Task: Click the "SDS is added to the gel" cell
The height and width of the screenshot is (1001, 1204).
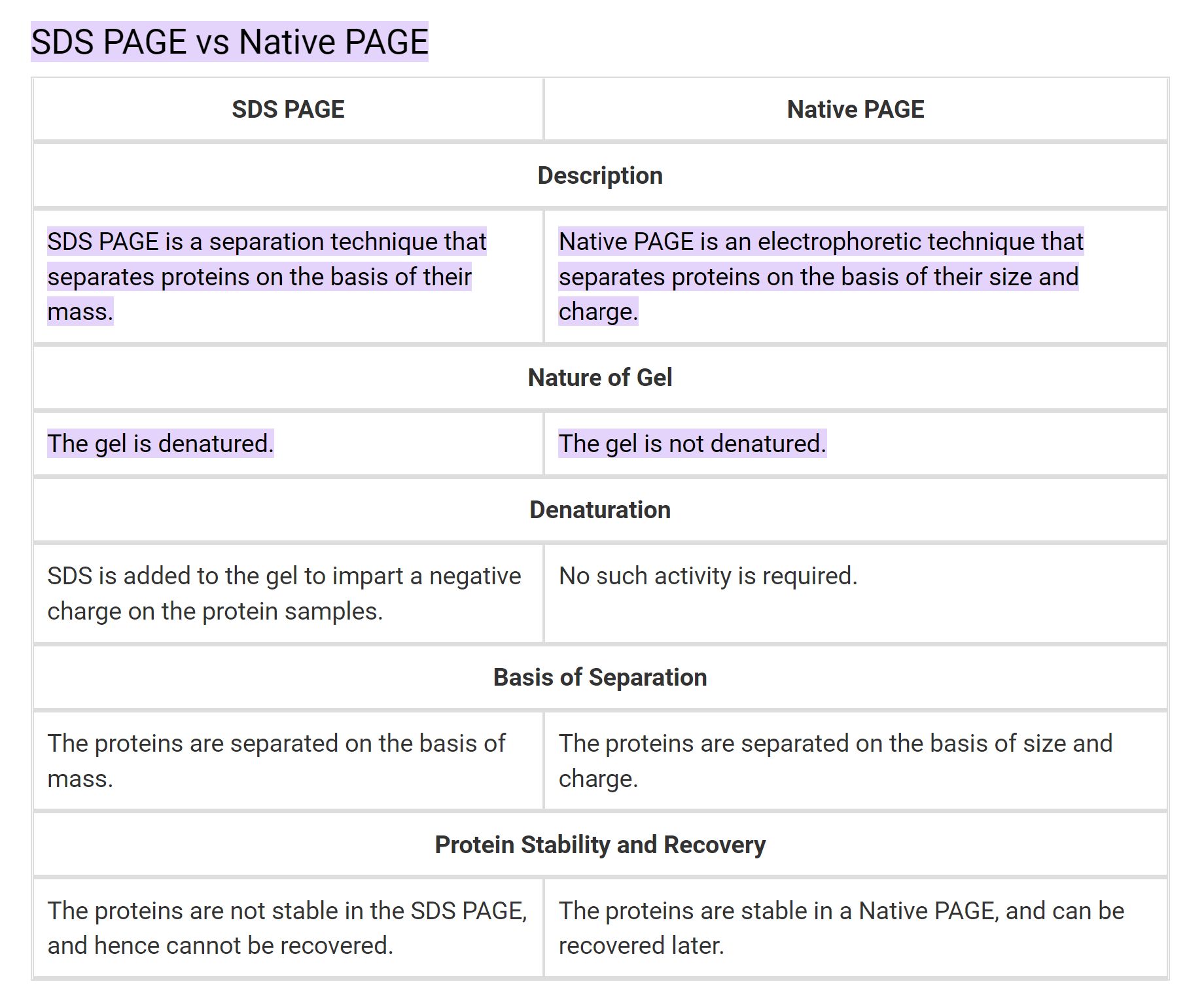Action: point(284,593)
